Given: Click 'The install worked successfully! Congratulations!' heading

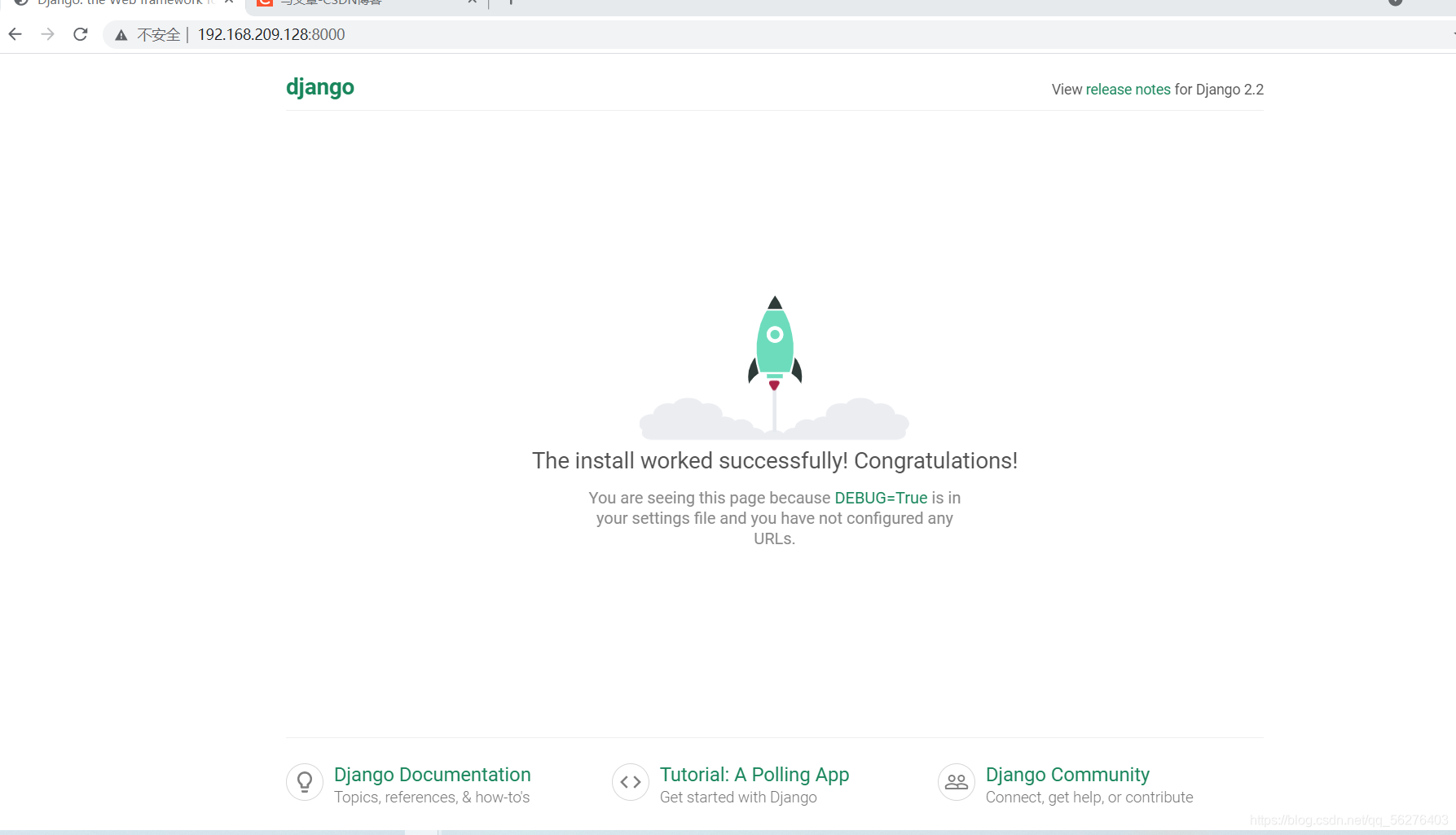Looking at the screenshot, I should point(775,461).
